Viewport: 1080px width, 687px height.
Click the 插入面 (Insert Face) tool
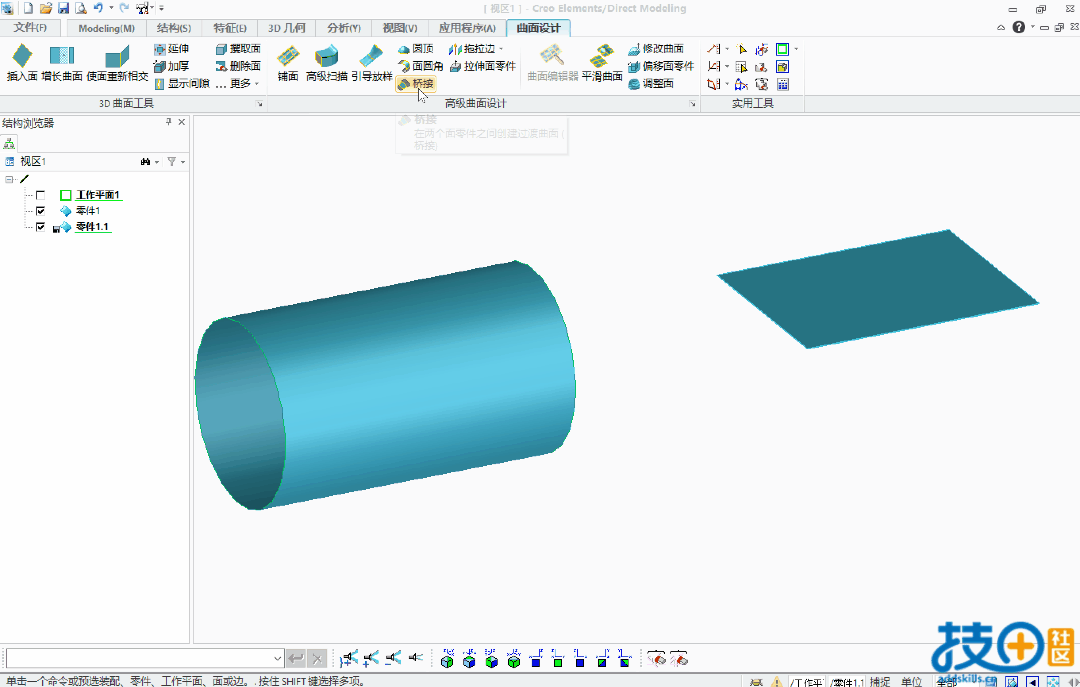tap(22, 63)
